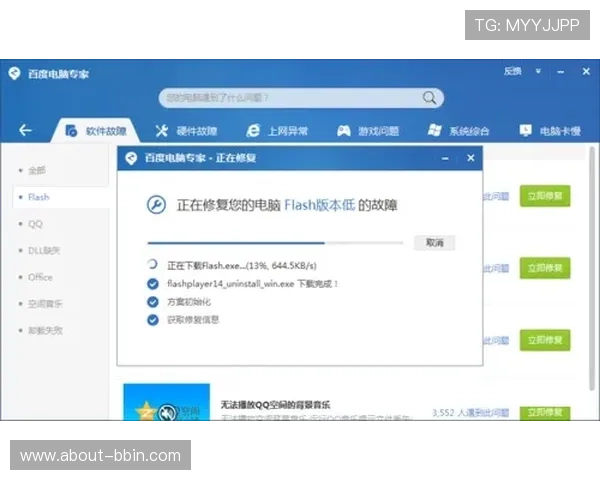Click the 3,552 人遇到此问题 text

tap(471, 413)
